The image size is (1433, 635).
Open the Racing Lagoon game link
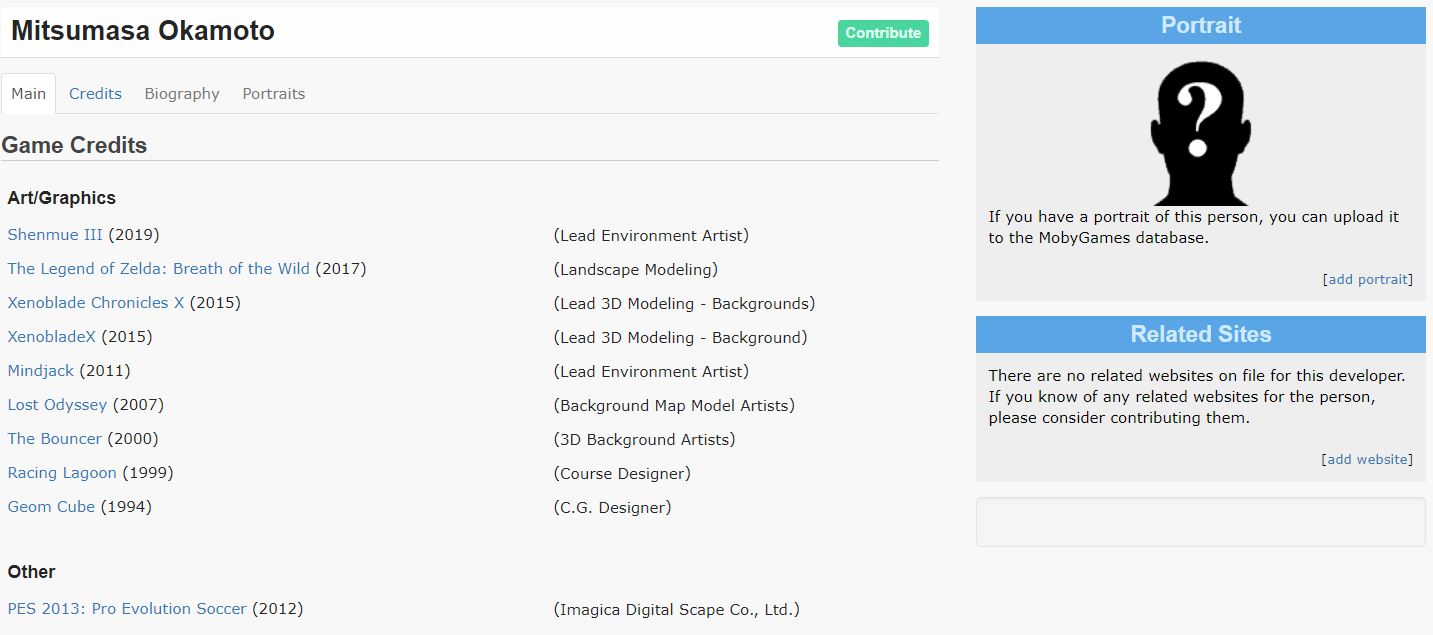point(62,473)
